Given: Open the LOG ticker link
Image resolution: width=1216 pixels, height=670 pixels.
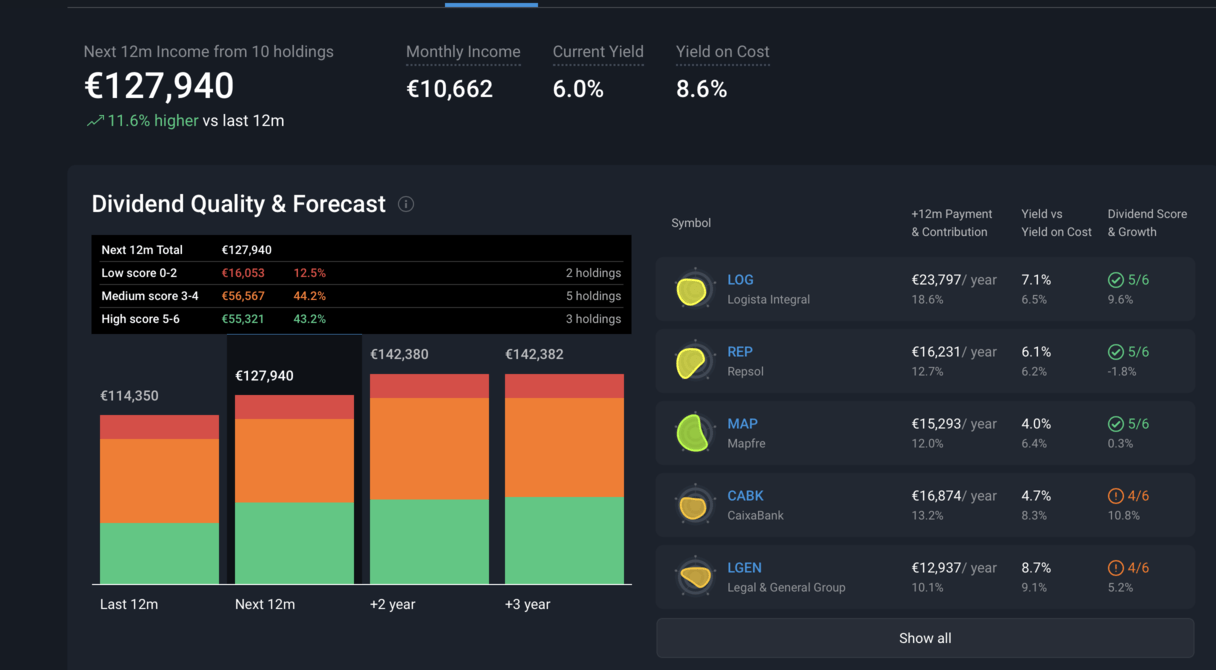Looking at the screenshot, I should [740, 280].
